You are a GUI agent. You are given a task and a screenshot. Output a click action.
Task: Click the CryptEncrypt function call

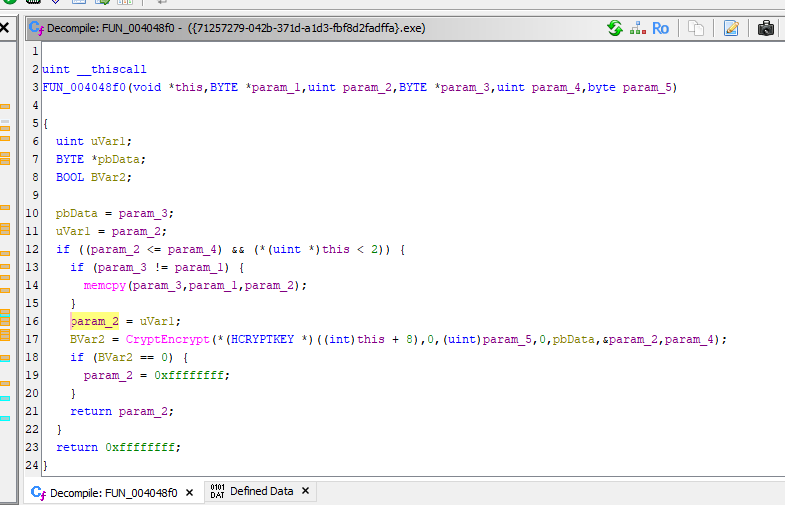tap(166, 339)
